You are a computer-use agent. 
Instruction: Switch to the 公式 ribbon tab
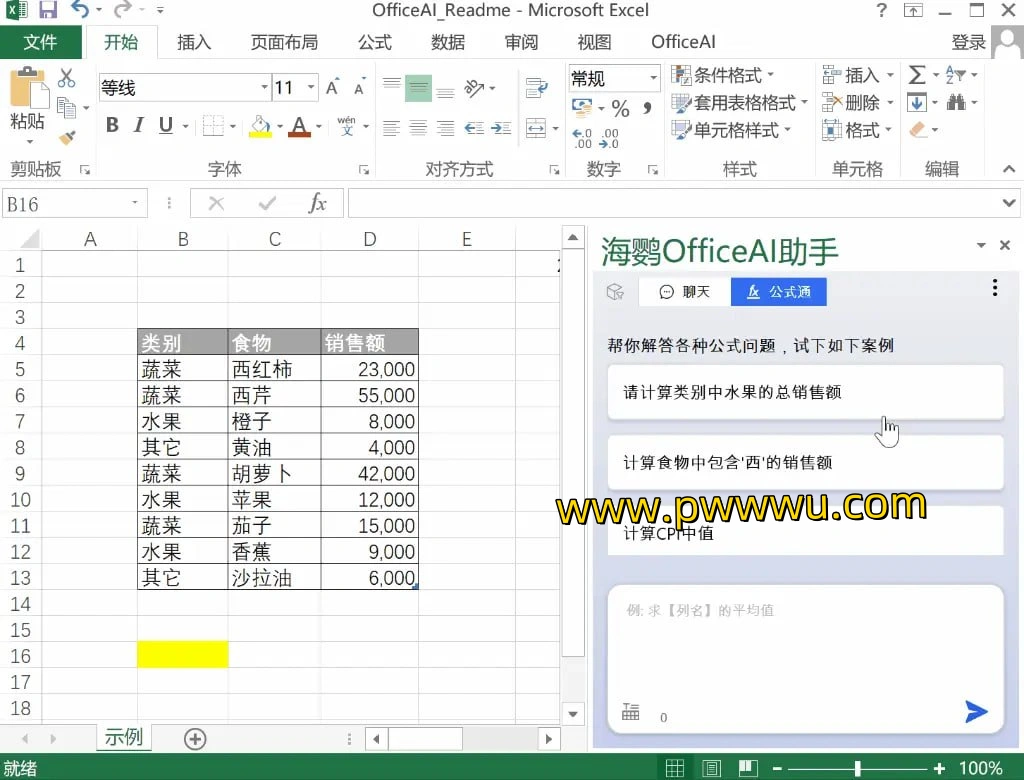[x=374, y=42]
